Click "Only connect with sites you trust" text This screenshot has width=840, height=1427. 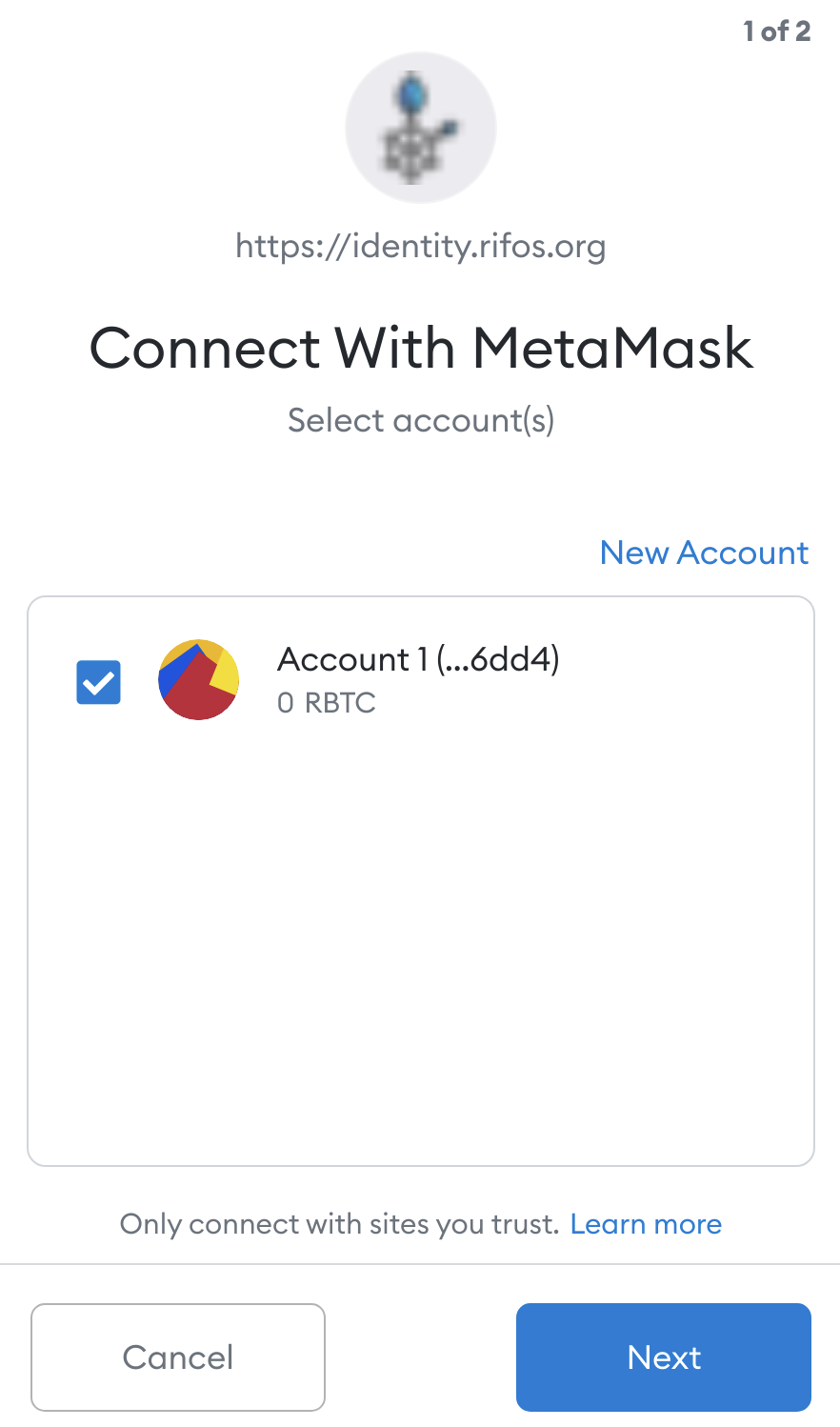(x=339, y=1224)
